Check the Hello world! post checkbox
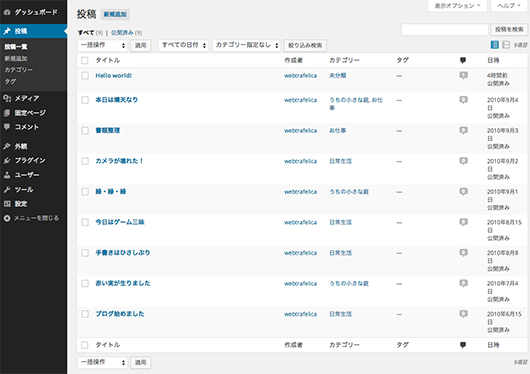 click(x=85, y=75)
